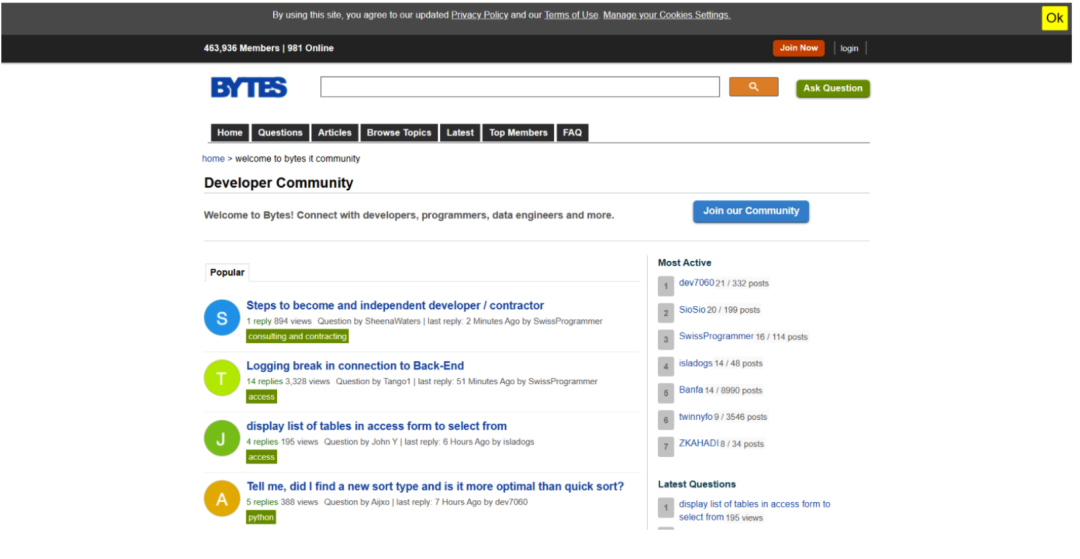Screen dimensions: 1080x559
Task: Open twinnyfo profile link
Action: point(696,416)
